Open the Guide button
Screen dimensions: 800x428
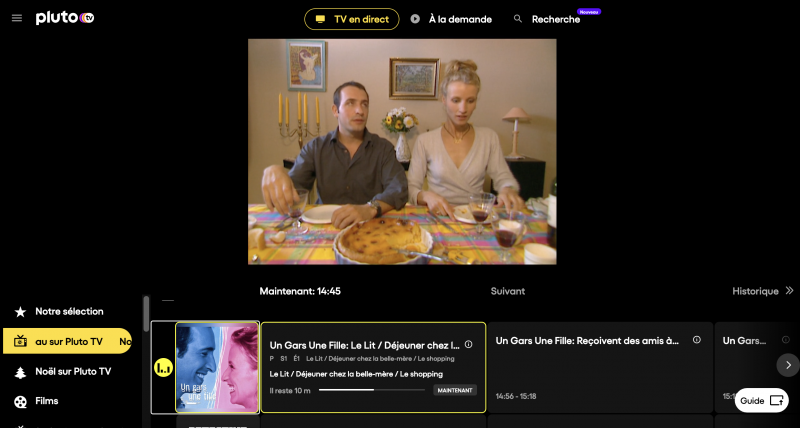(762, 400)
